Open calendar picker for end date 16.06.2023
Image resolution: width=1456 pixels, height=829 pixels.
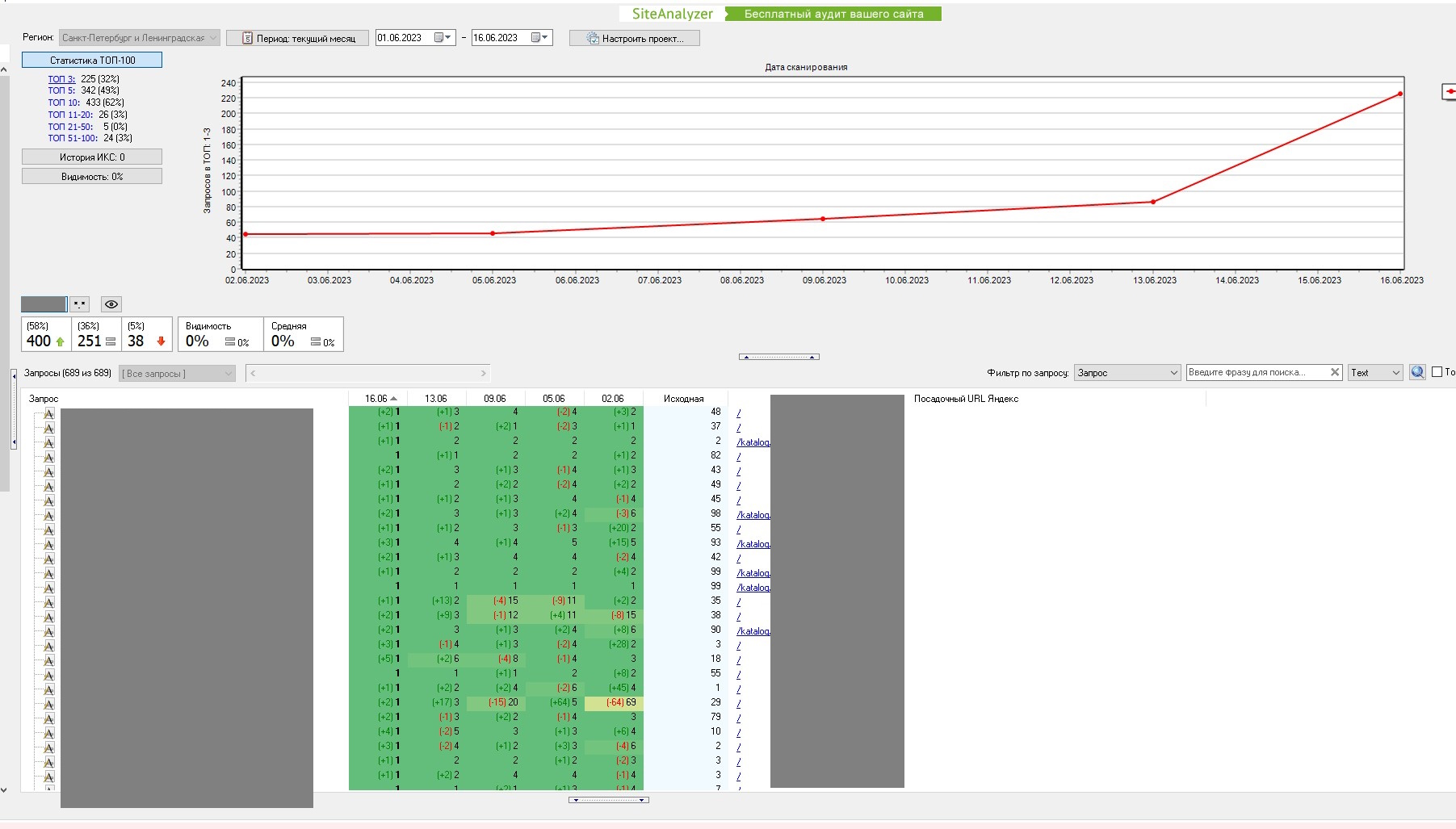point(539,38)
